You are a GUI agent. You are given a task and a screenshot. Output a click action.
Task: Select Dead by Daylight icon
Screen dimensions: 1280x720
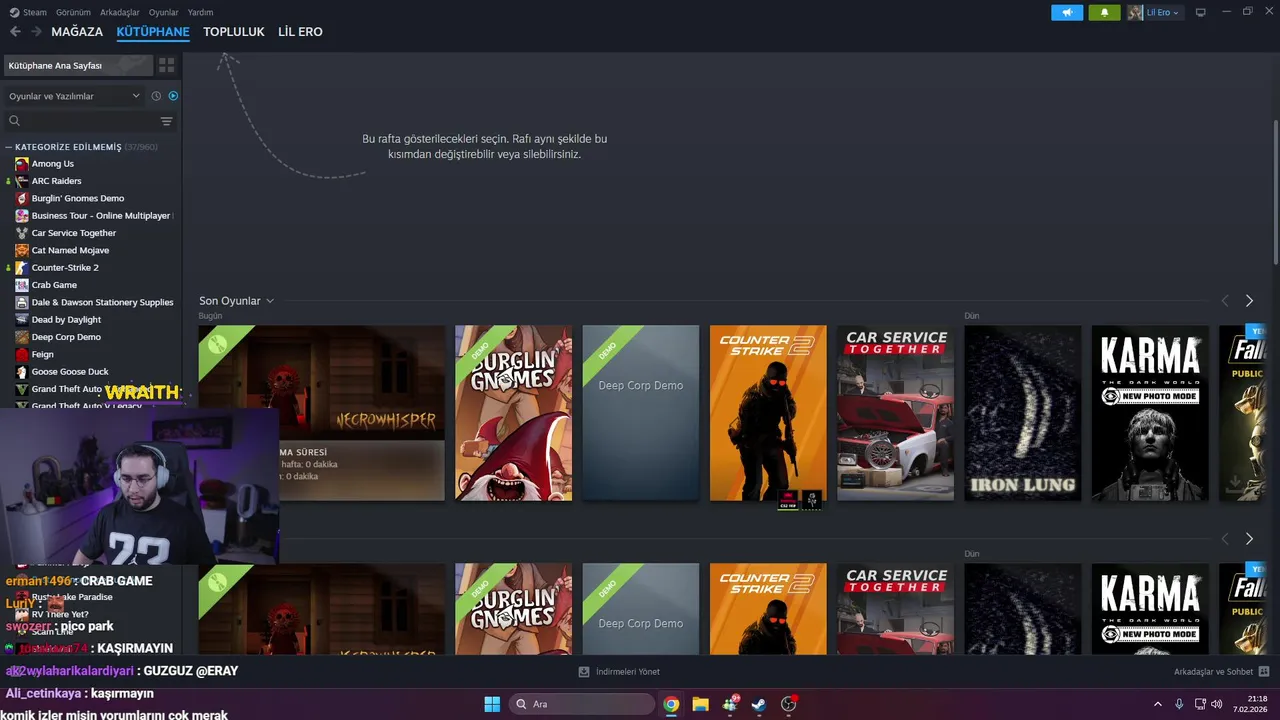click(22, 320)
